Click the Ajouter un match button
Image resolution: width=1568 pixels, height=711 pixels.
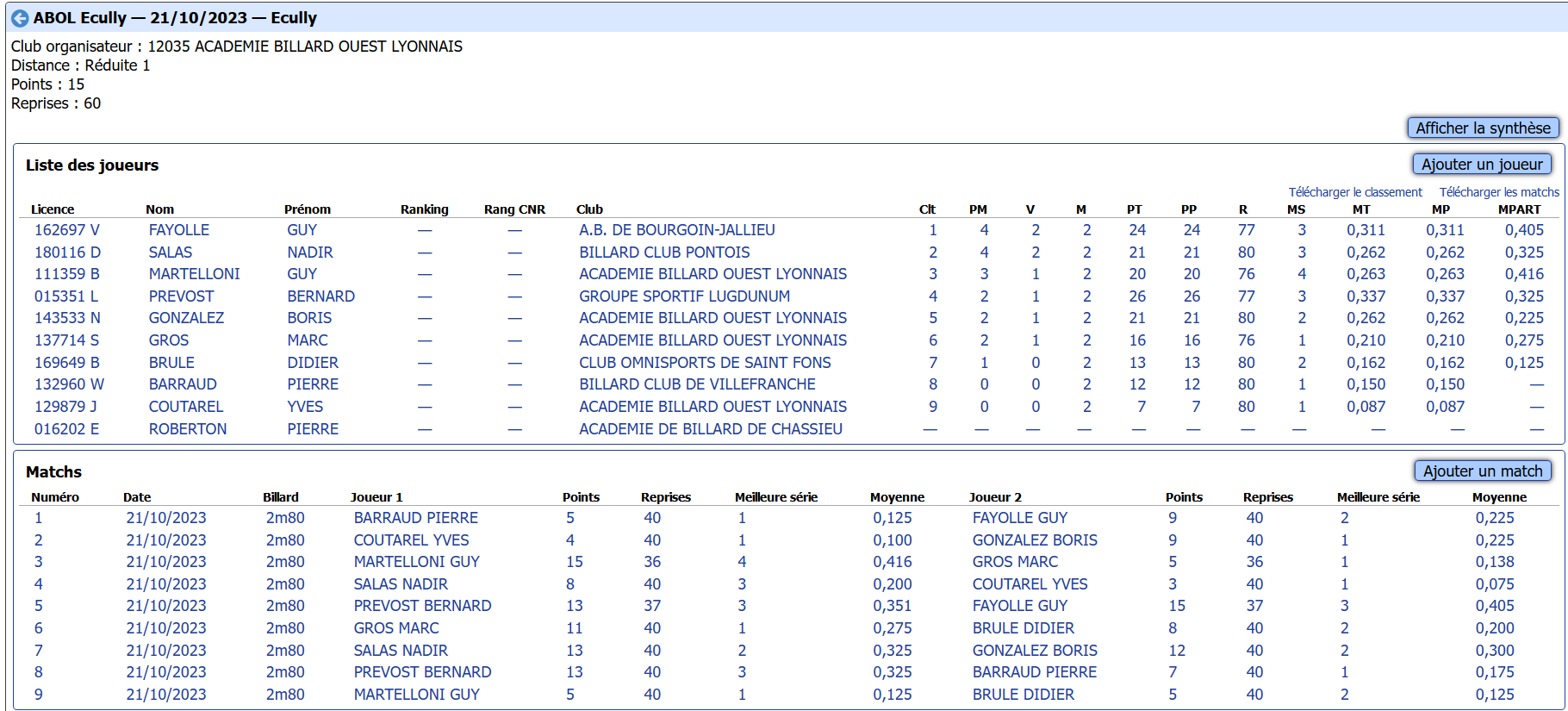pos(1483,471)
